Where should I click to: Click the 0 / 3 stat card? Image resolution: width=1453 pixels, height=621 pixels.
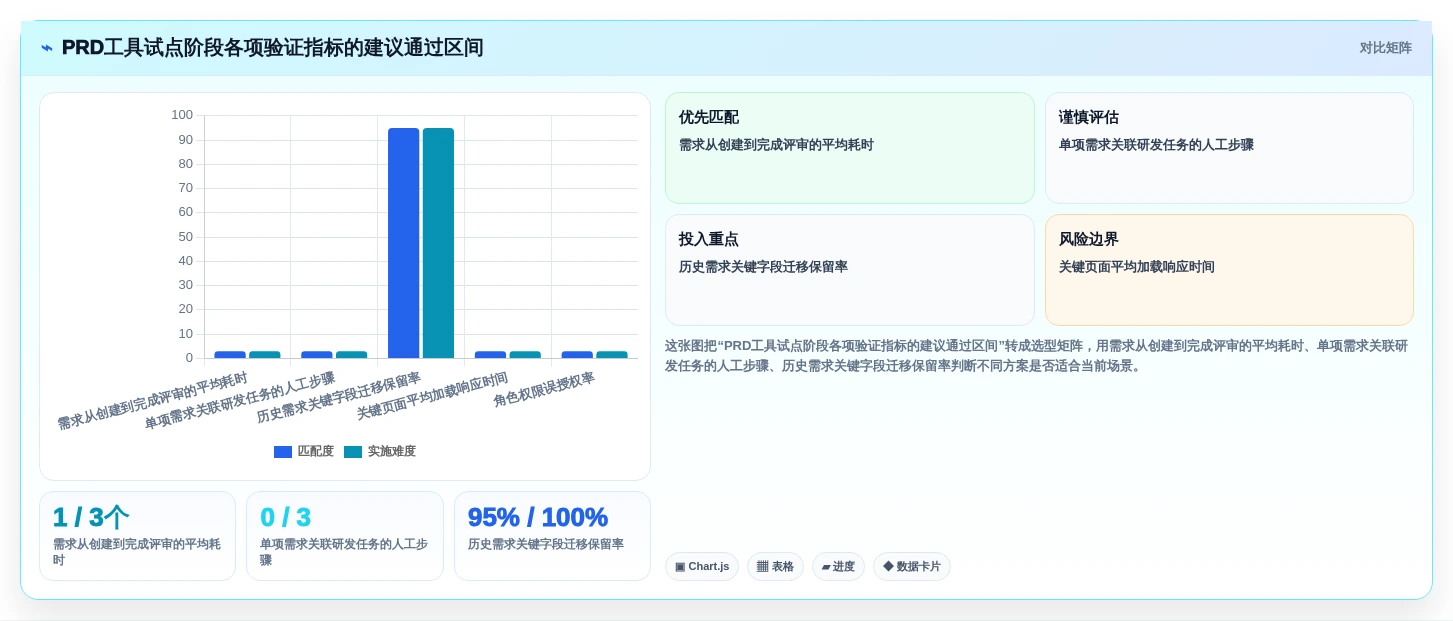coord(345,536)
